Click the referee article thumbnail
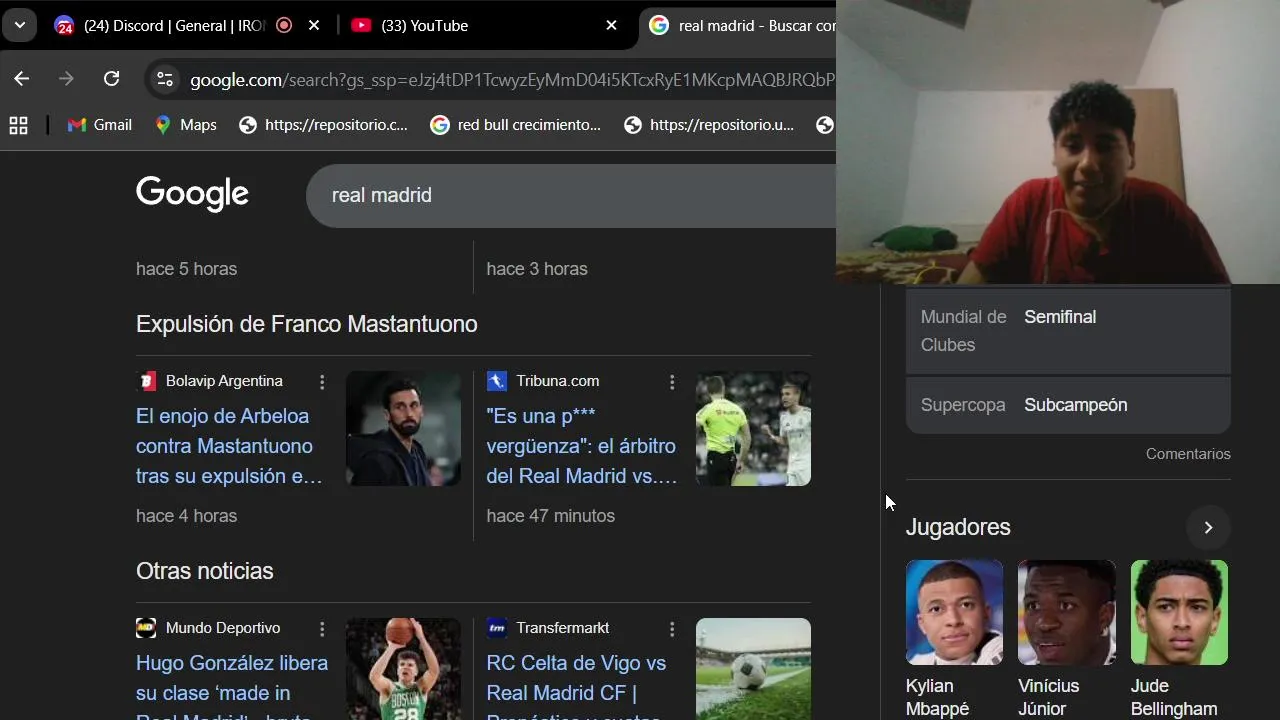 click(753, 429)
